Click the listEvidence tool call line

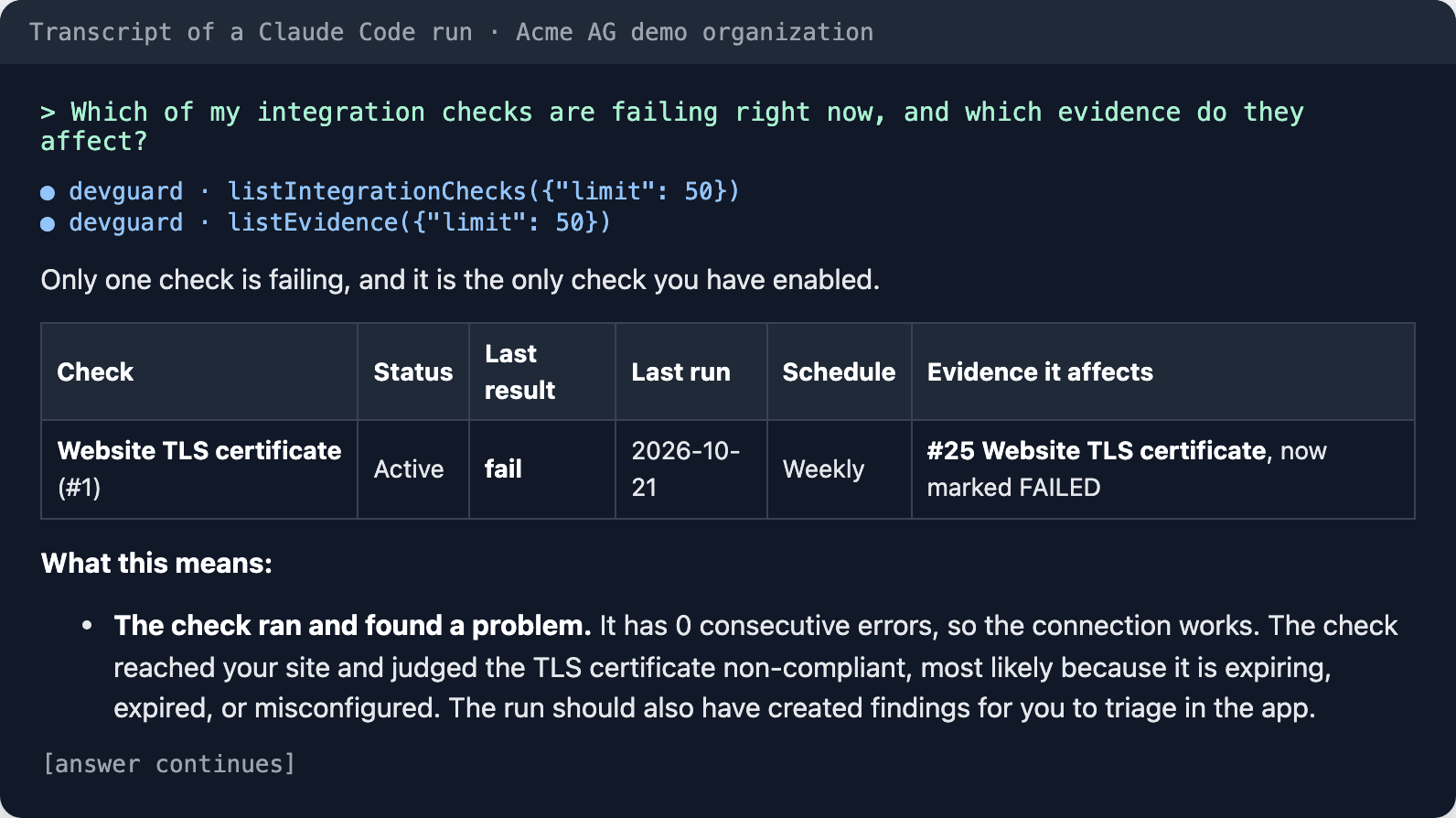pos(326,222)
